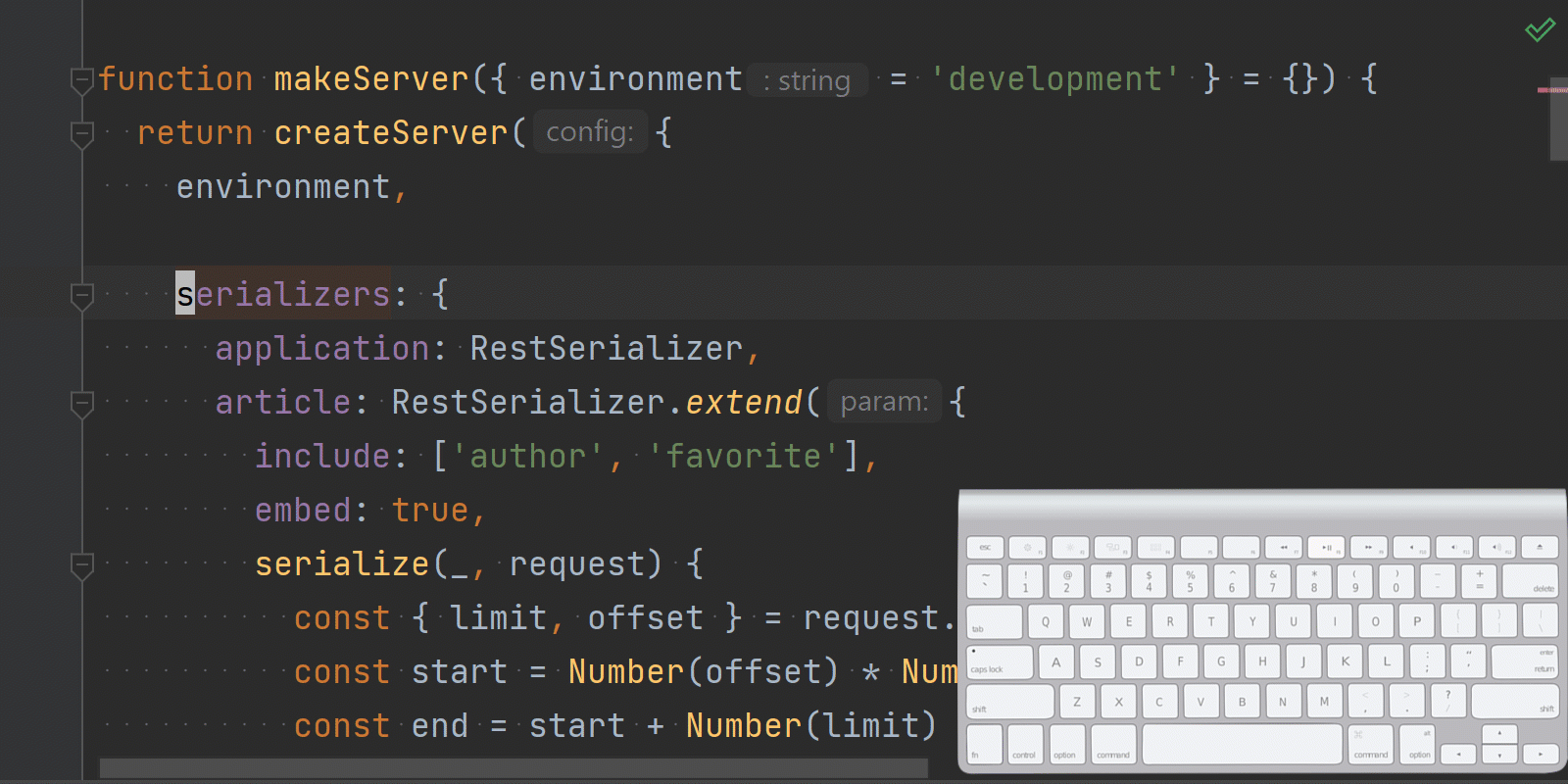Collapse the makeServer function fold marker
The height and width of the screenshot is (784, 1568).
(82, 79)
